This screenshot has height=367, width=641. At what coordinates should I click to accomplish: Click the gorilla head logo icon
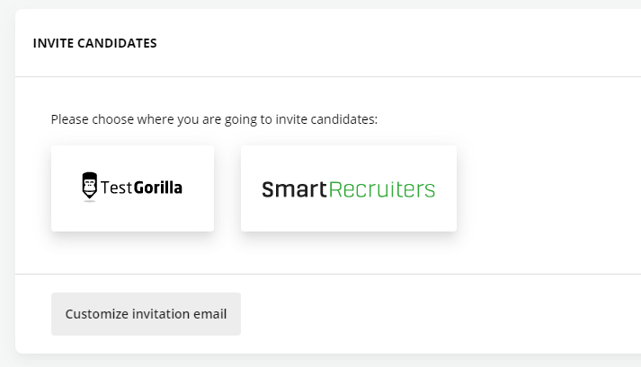90,186
